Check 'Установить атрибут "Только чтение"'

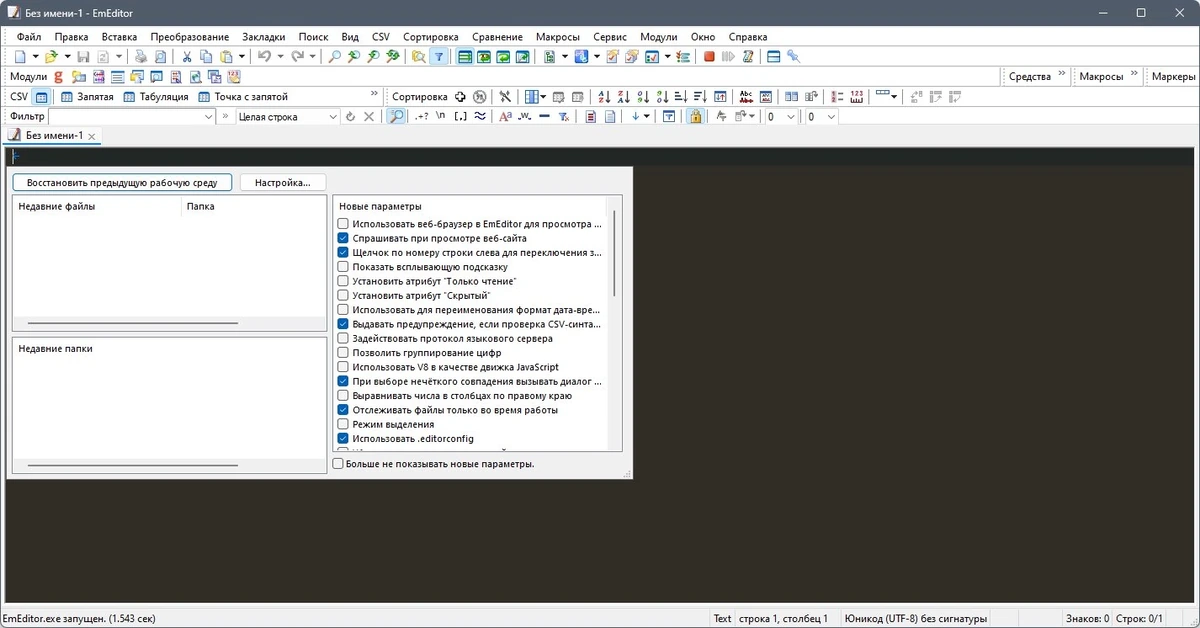pyautogui.click(x=343, y=281)
